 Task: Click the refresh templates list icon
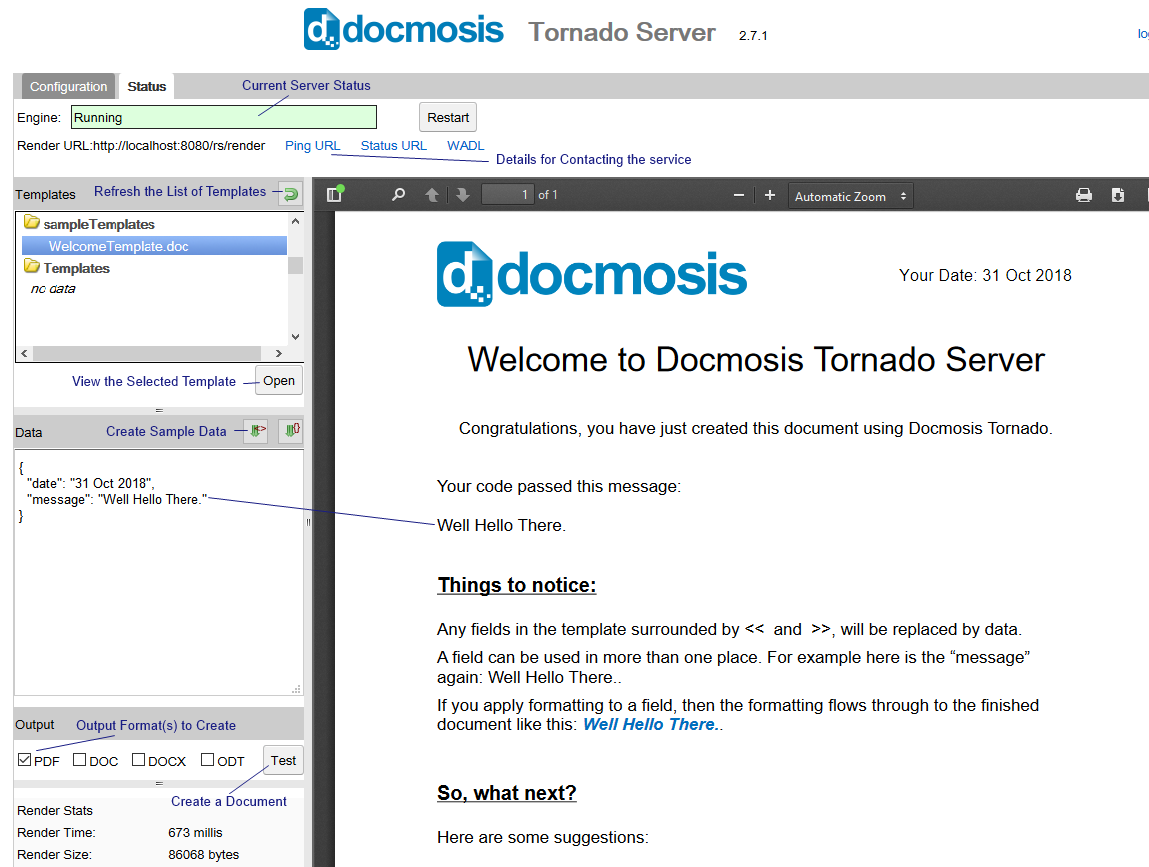291,194
